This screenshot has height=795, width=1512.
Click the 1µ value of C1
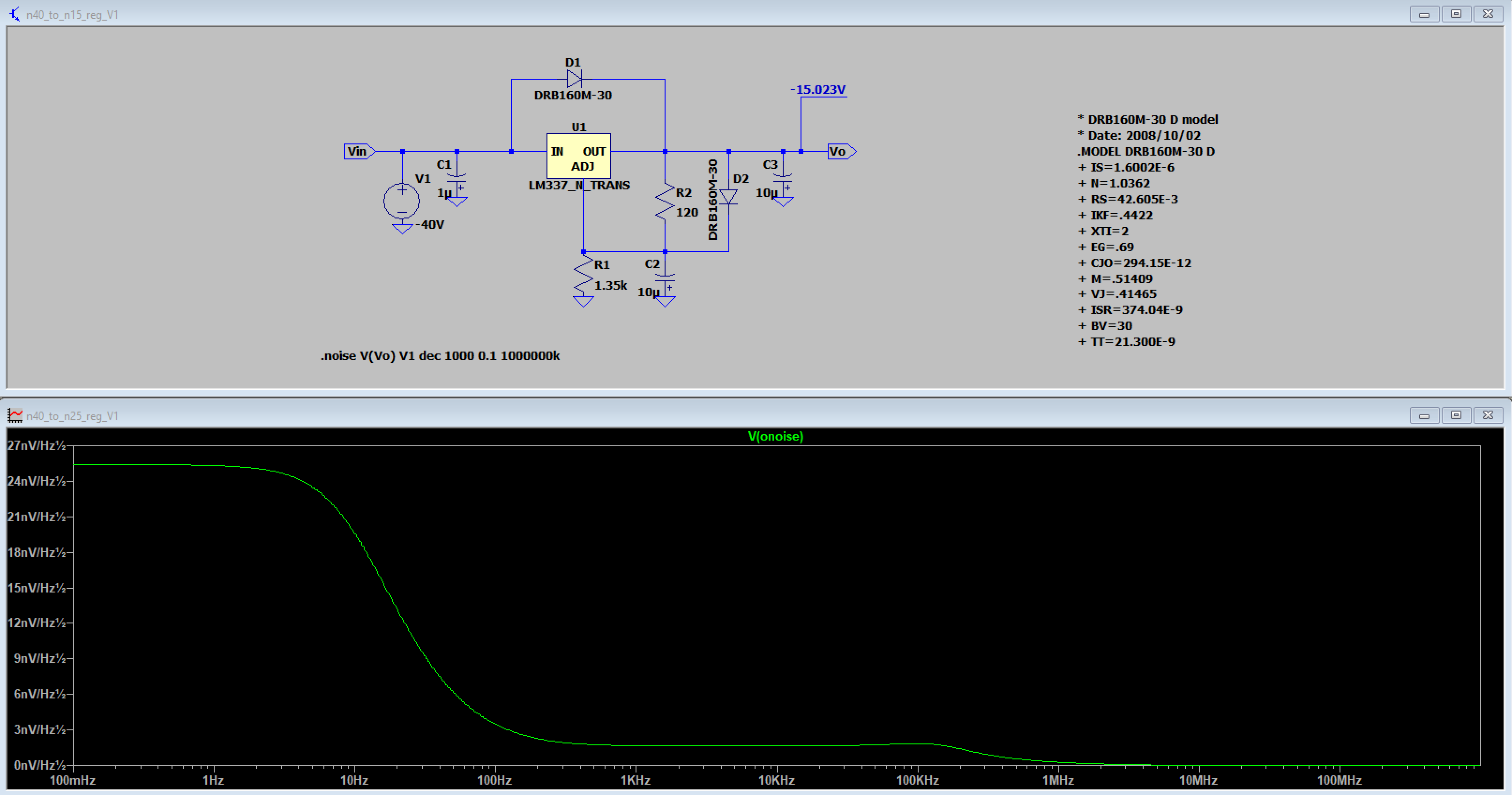coord(444,193)
